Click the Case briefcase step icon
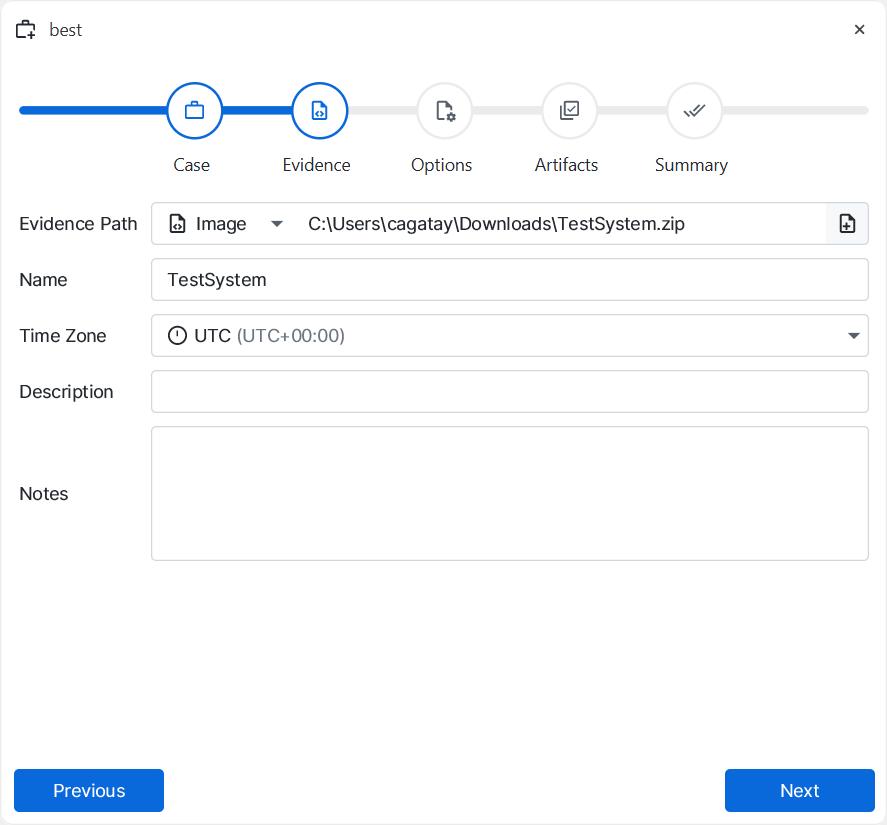The width and height of the screenshot is (887, 825). point(194,110)
